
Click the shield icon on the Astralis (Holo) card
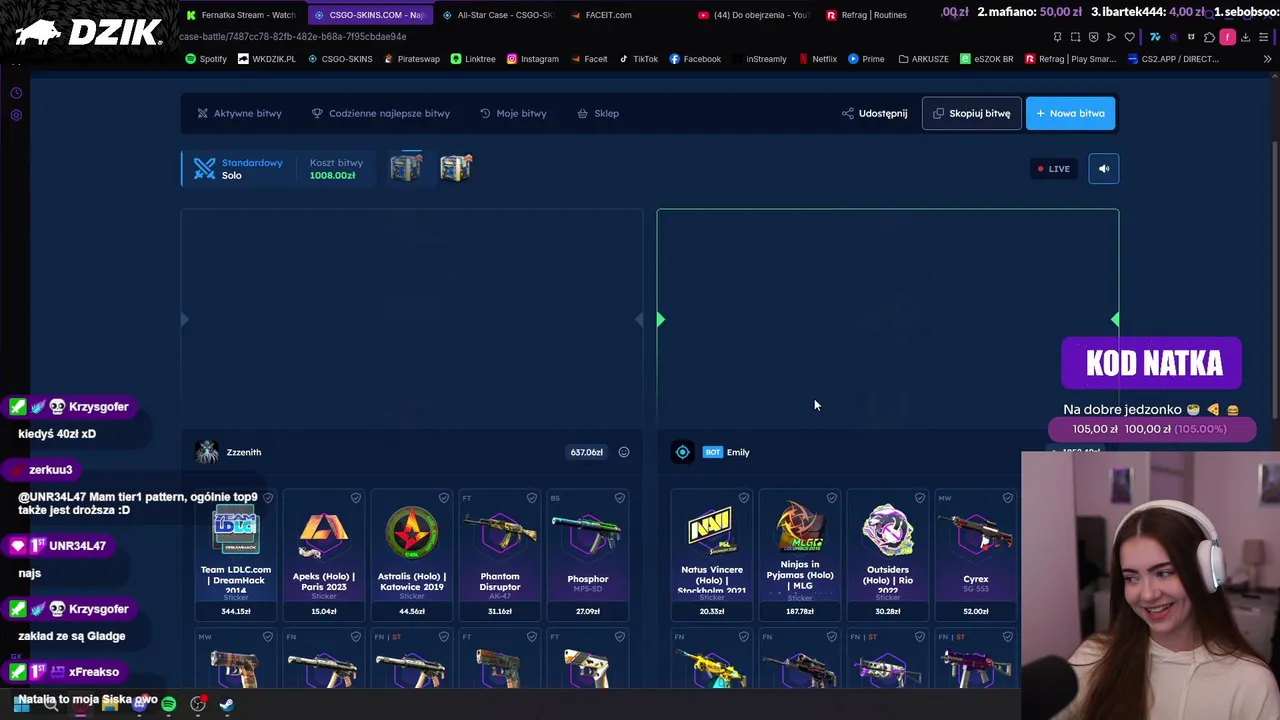coord(444,498)
